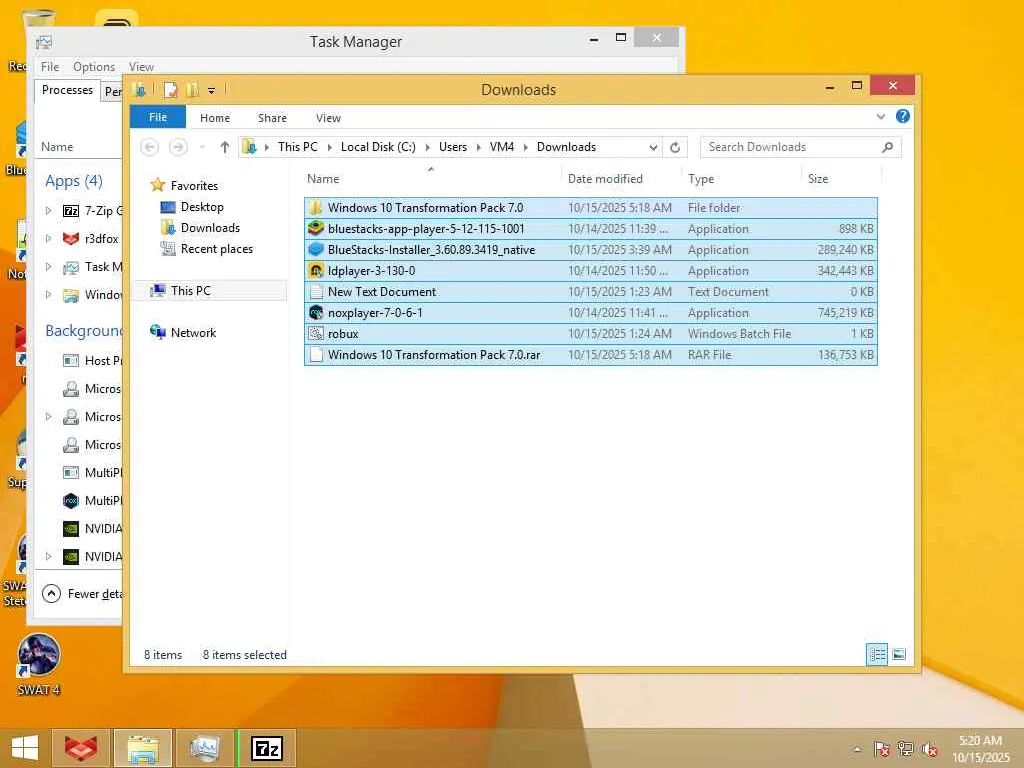Viewport: 1024px width, 768px height.
Task: Select VM4 breadcrumb segment
Action: tap(502, 147)
